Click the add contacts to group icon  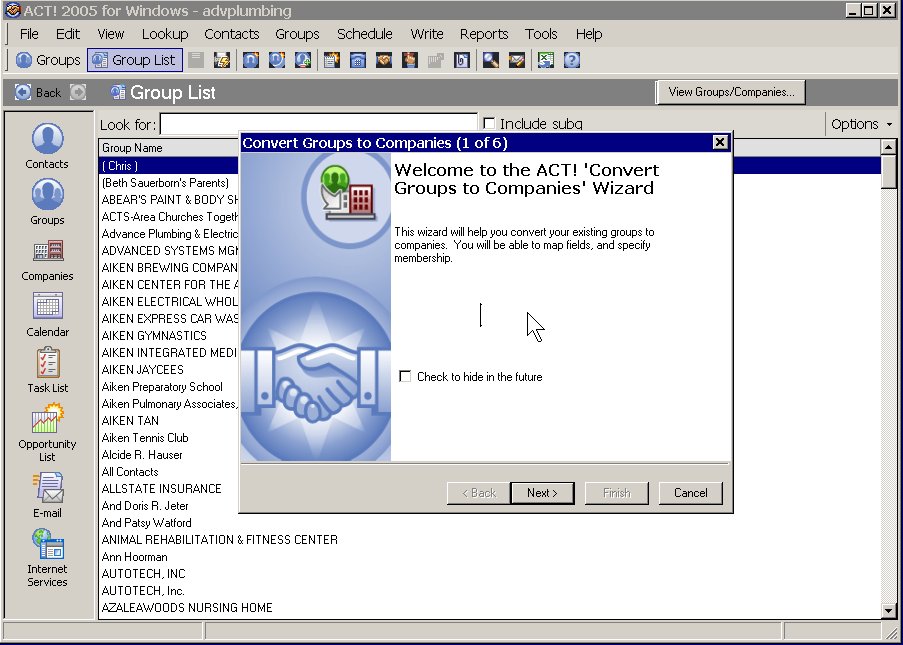coord(303,60)
